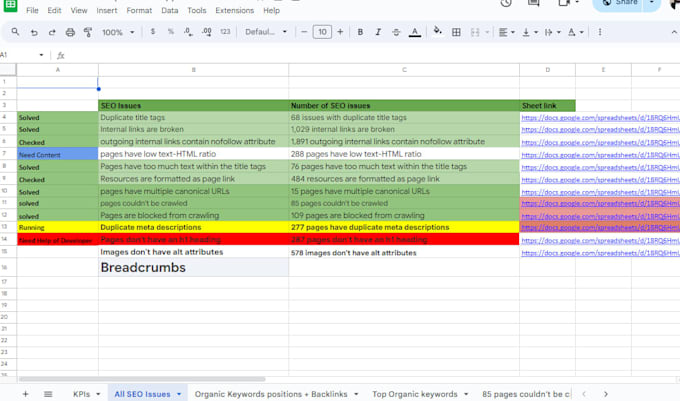Collapse the toolbar with the caret icon

[674, 32]
